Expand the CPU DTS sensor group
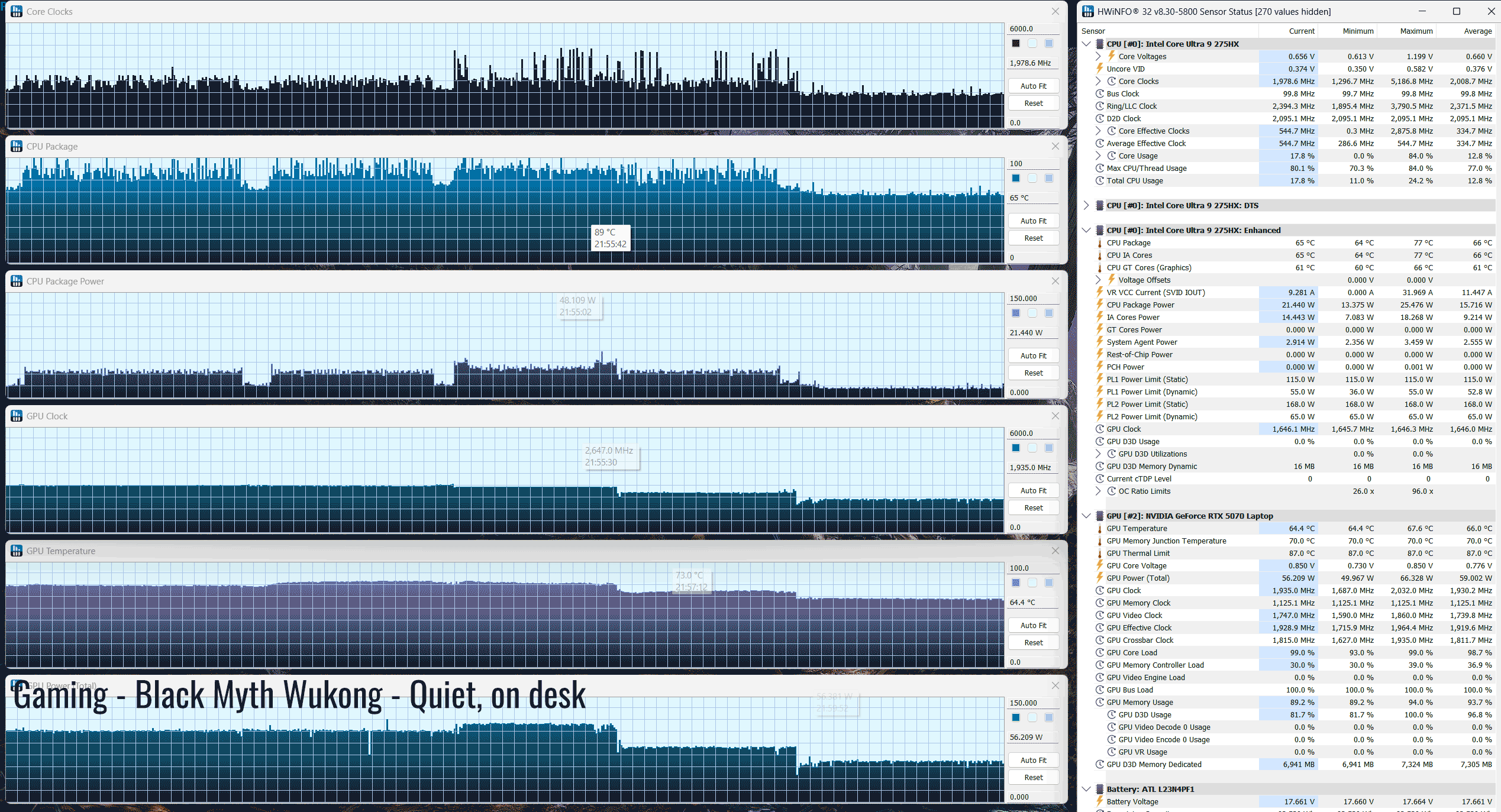This screenshot has width=1501, height=812. pyautogui.click(x=1086, y=205)
